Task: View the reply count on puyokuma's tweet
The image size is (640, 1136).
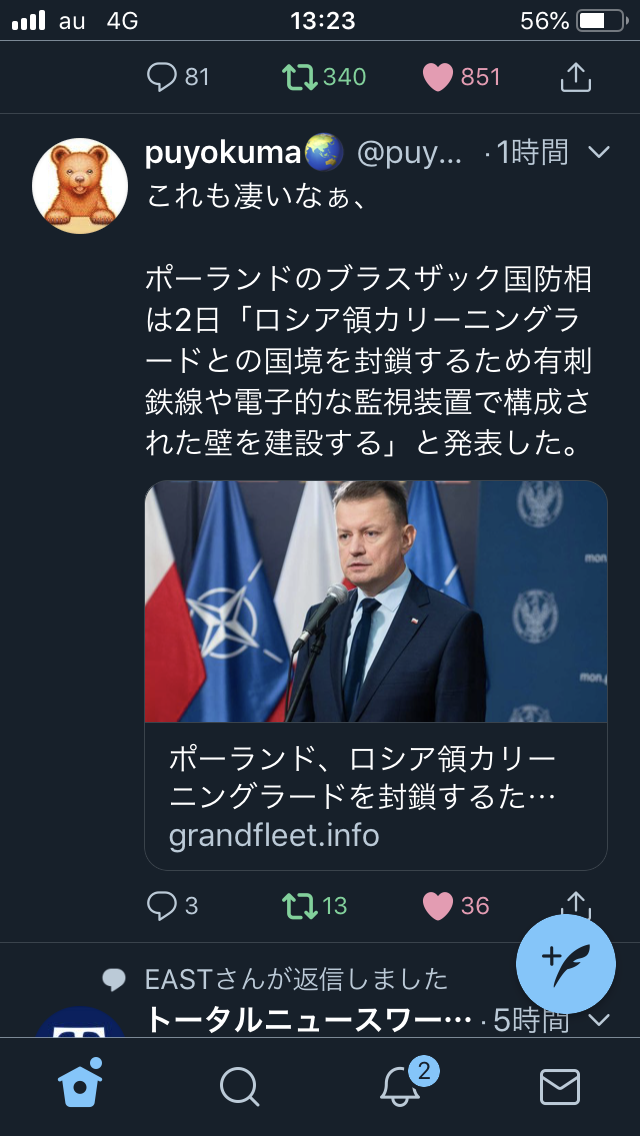Action: [x=185, y=905]
